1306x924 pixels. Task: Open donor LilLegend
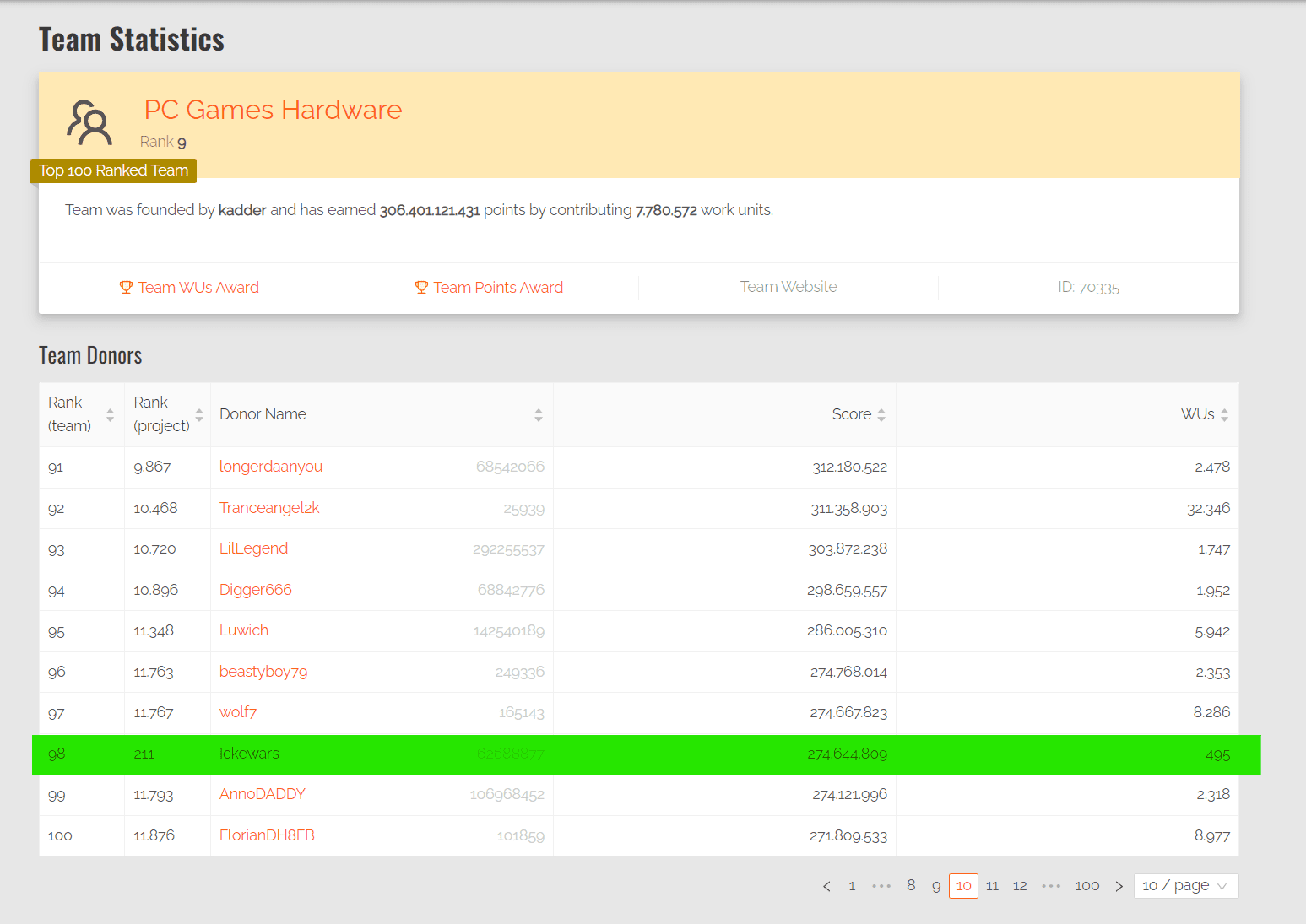coord(253,548)
